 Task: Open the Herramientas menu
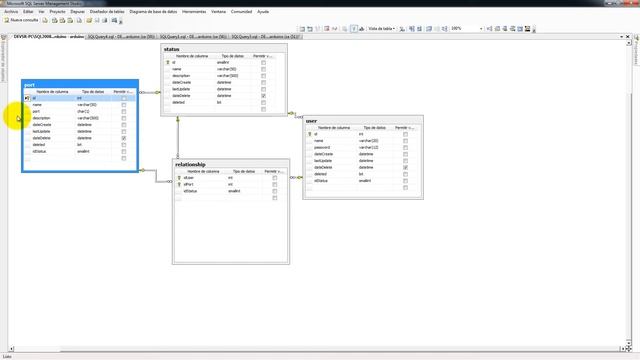[x=194, y=12]
